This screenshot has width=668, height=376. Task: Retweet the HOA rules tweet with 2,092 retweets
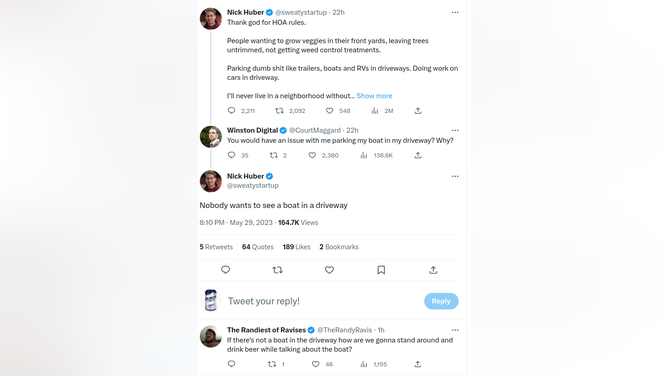coord(279,111)
